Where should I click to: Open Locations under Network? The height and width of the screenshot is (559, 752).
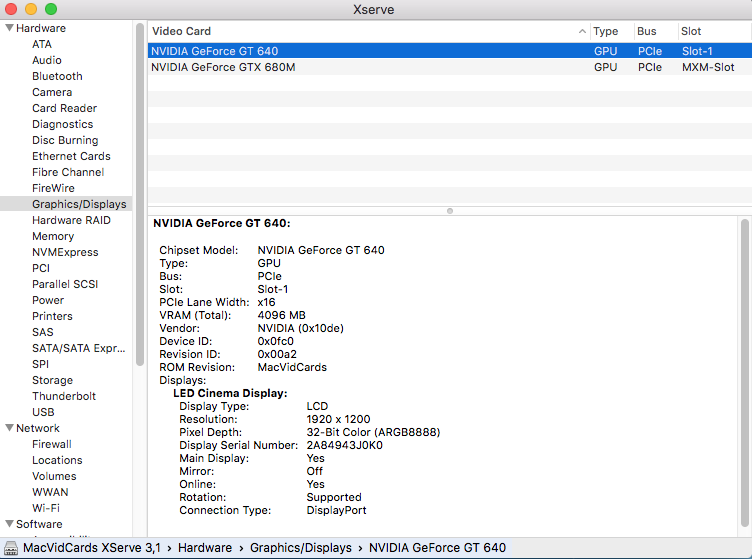(57, 460)
